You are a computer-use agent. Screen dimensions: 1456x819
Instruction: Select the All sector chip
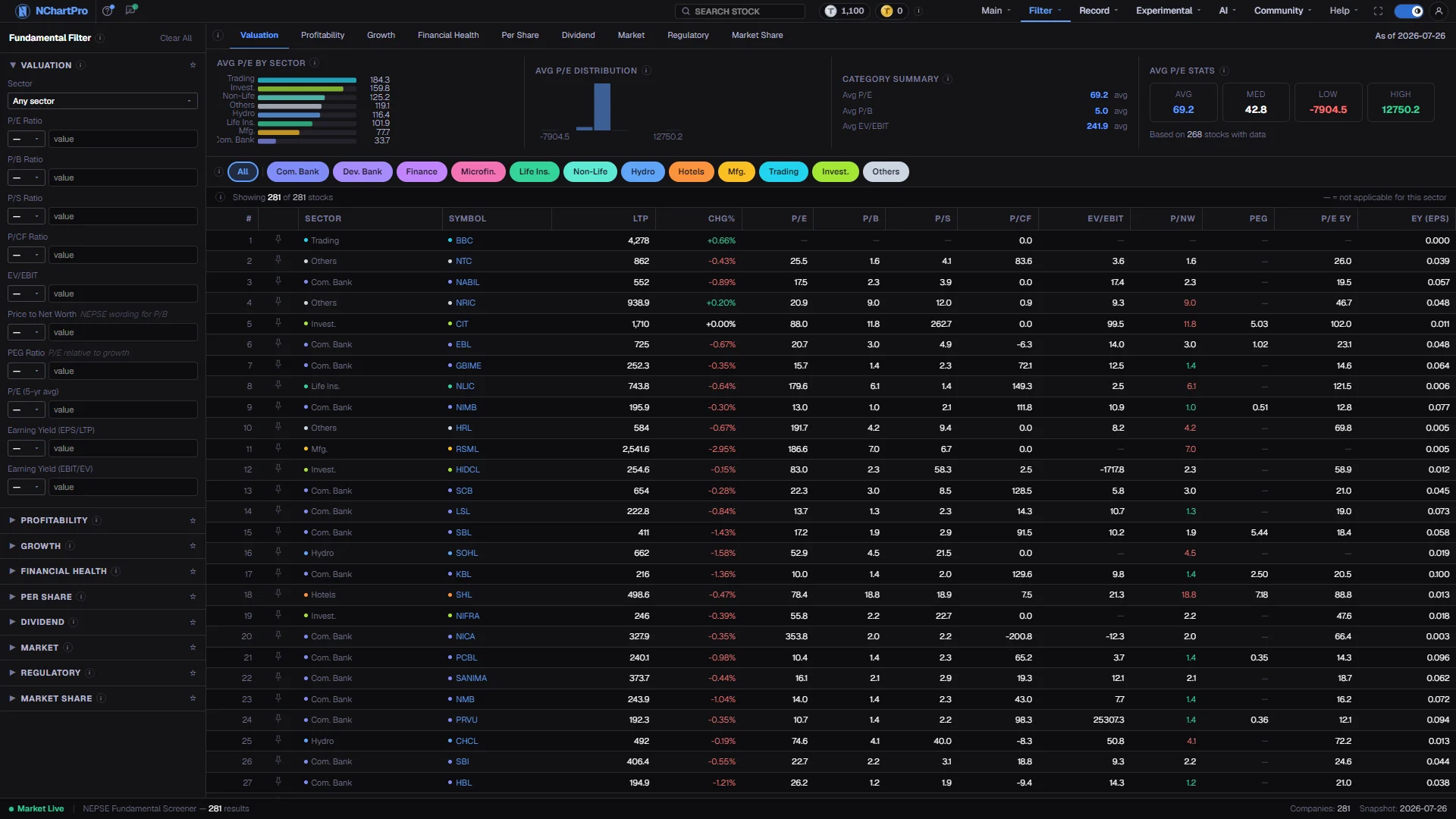tap(243, 171)
